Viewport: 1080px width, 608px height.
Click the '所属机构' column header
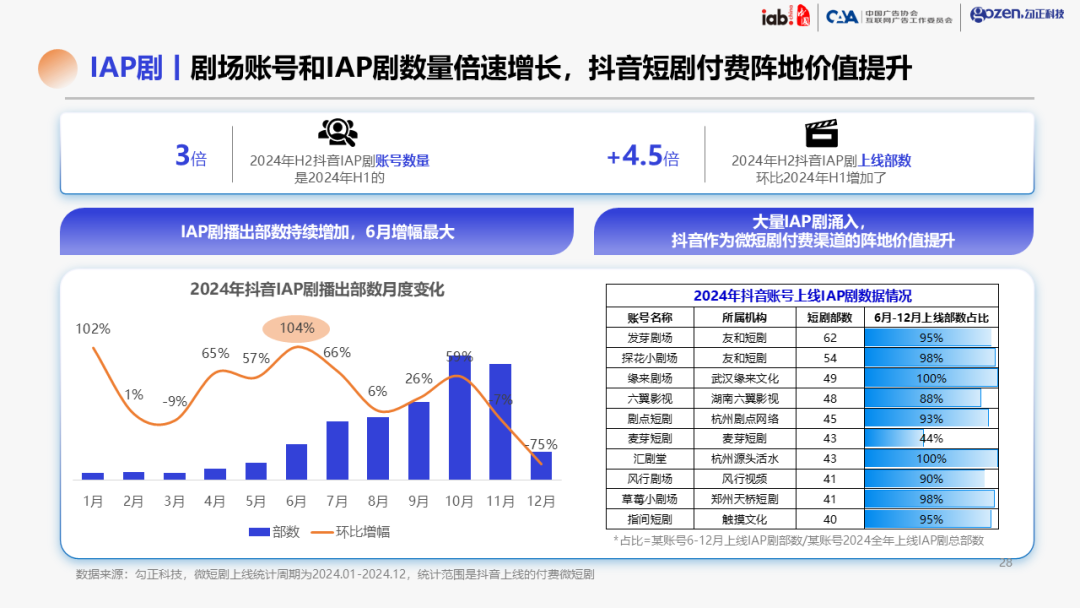click(745, 317)
